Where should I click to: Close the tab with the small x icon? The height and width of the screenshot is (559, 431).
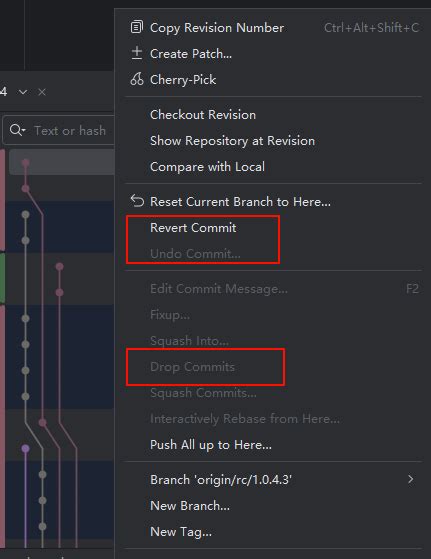pos(42,92)
